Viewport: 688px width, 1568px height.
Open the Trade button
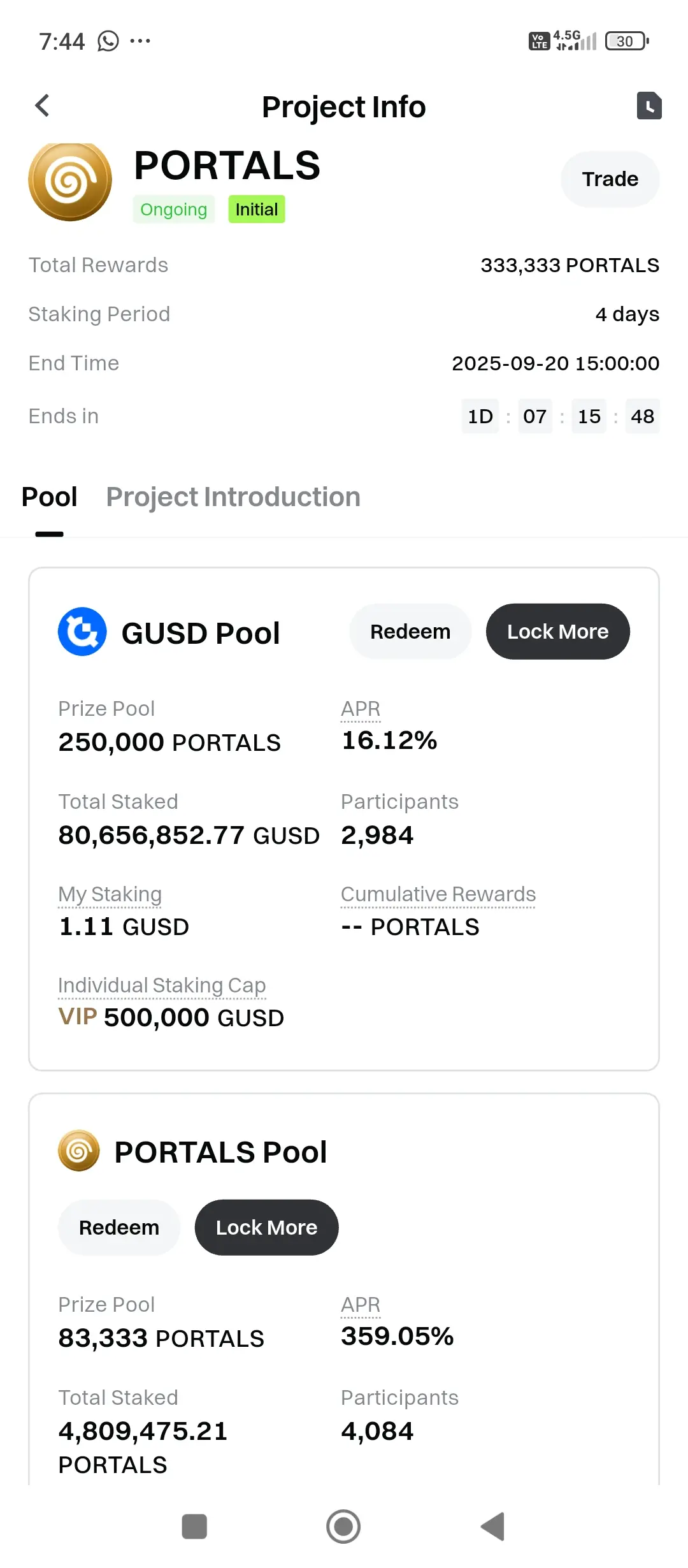610,179
